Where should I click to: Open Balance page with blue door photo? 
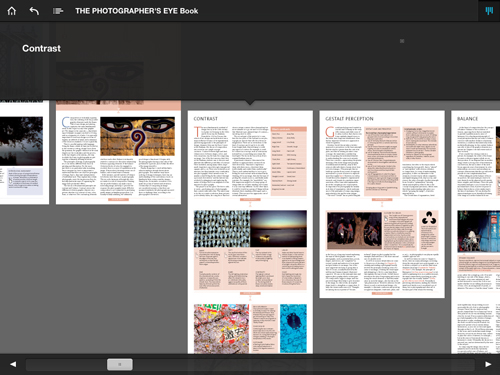[x=476, y=250]
